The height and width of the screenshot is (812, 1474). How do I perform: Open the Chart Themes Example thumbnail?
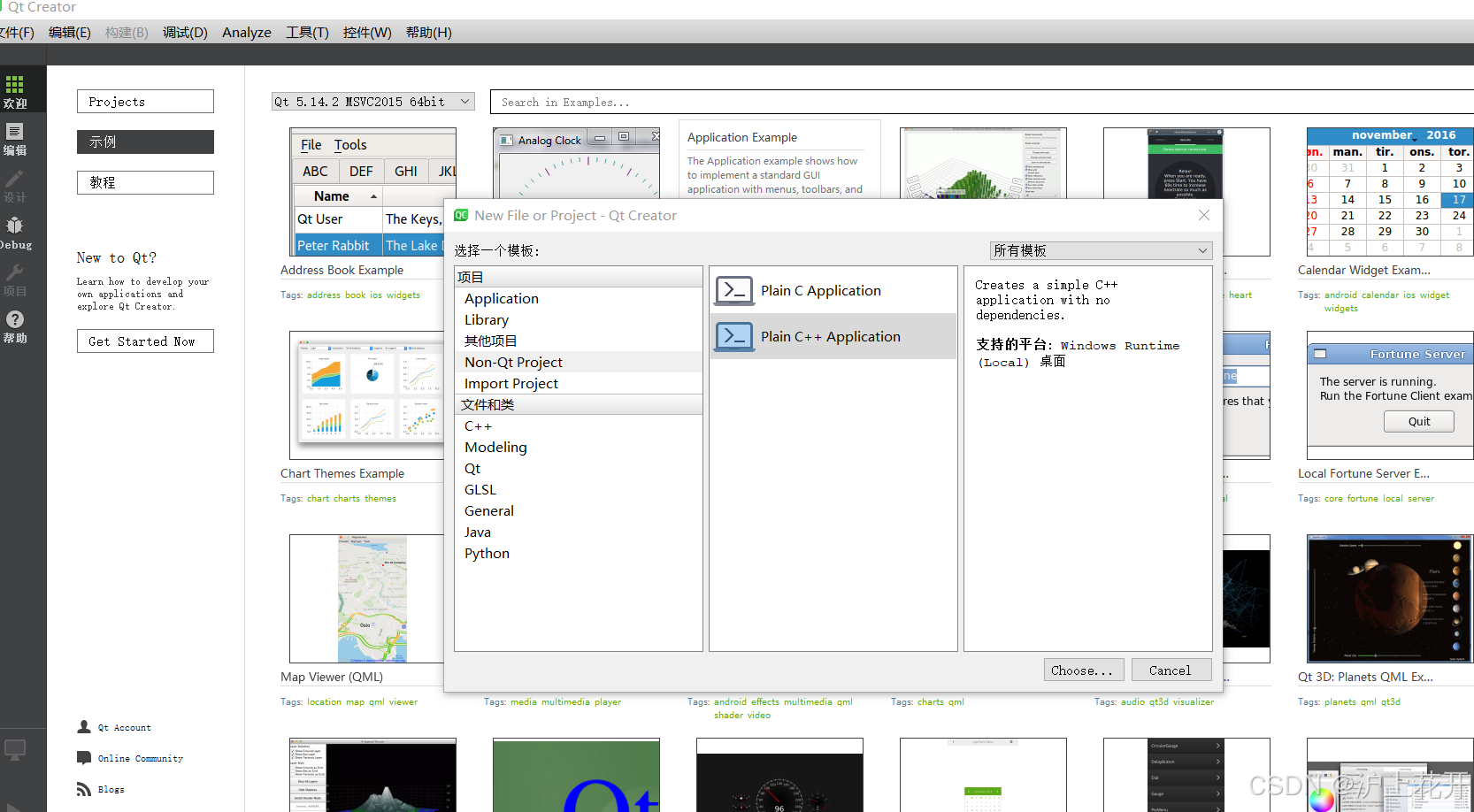click(x=367, y=395)
